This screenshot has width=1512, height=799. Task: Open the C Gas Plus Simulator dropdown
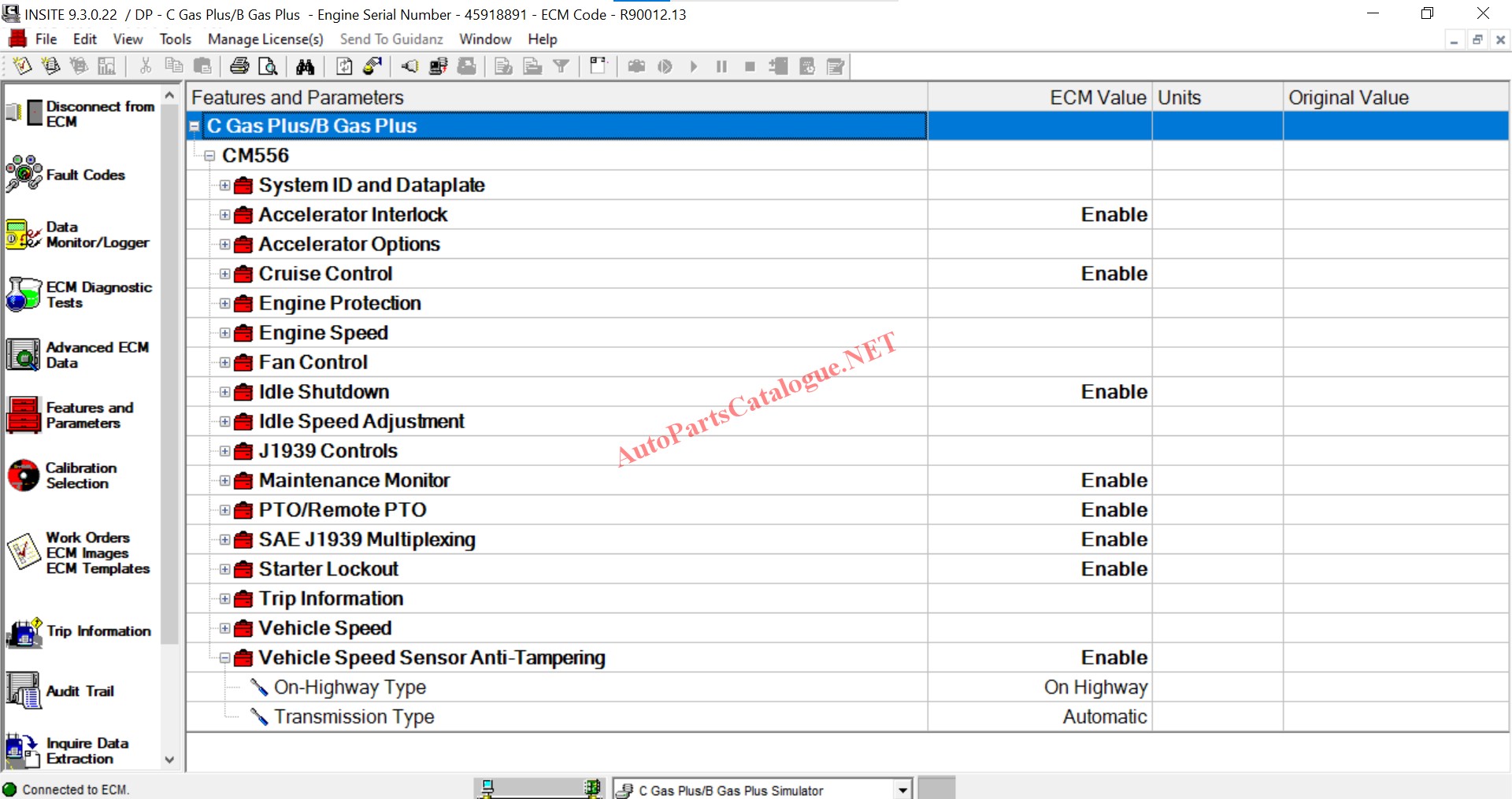[902, 790]
